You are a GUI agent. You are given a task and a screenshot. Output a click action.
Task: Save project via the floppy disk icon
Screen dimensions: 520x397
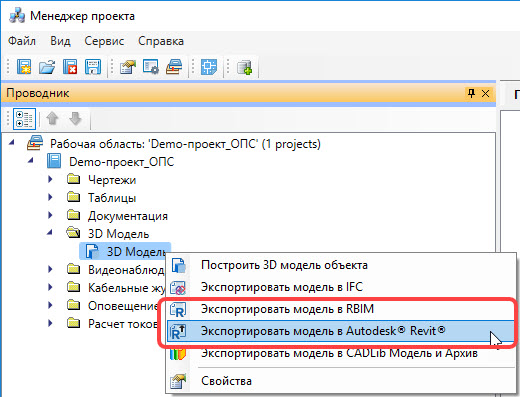coord(93,67)
